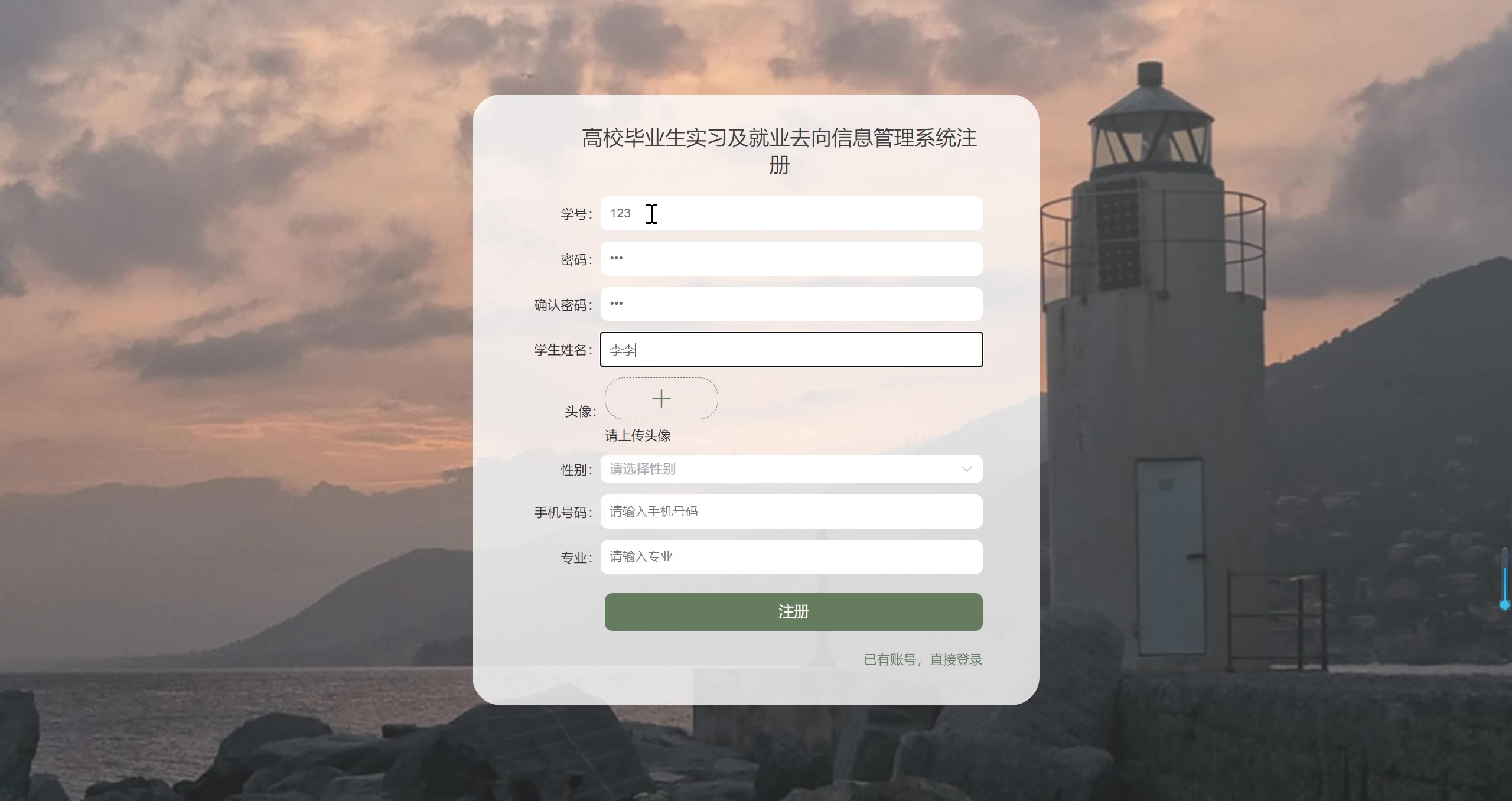The width and height of the screenshot is (1512, 801).
Task: Focus the 学号 field containing 123
Action: pyautogui.click(x=791, y=213)
